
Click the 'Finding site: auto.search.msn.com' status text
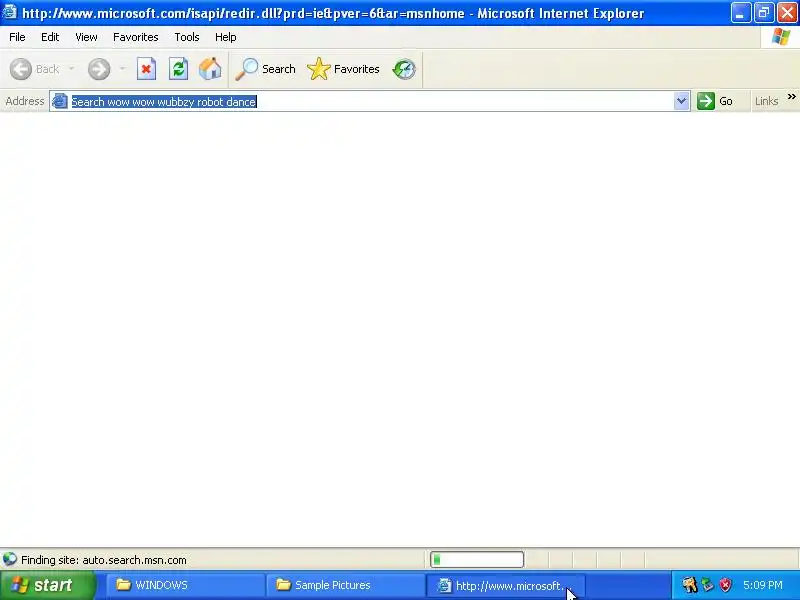point(104,560)
